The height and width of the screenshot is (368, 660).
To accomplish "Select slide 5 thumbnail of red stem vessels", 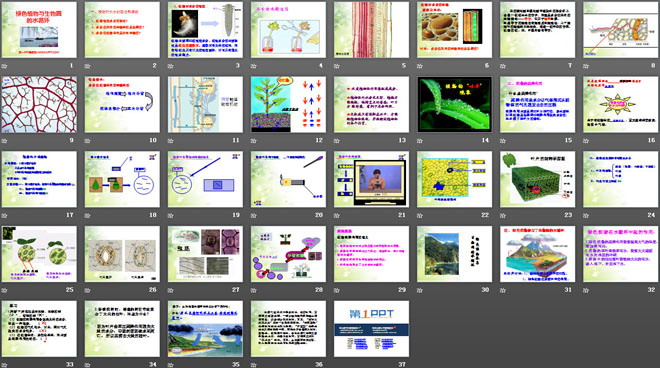I will tap(371, 30).
